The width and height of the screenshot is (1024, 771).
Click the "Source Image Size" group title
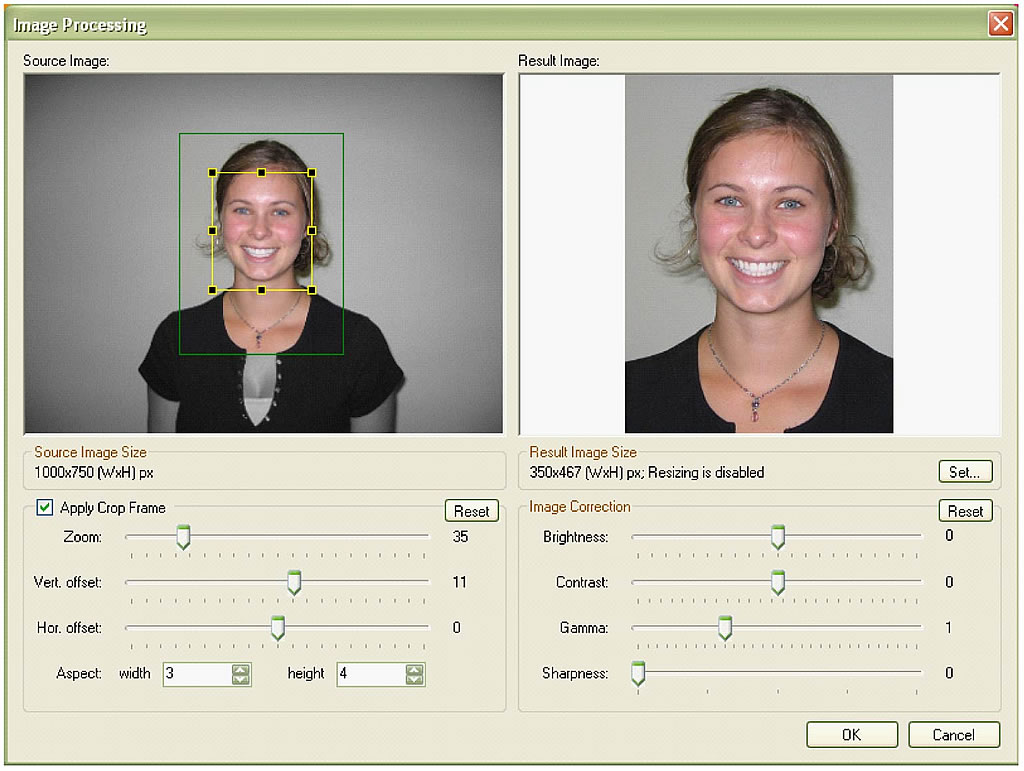91,452
